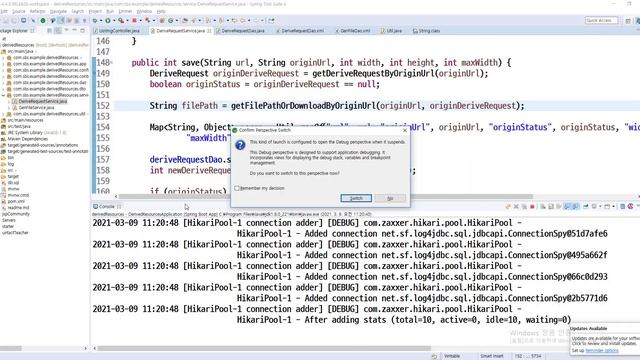Toggle Link with Editor in Package Explorer
Viewport: 640px width, 360px height.
(x=58, y=31)
